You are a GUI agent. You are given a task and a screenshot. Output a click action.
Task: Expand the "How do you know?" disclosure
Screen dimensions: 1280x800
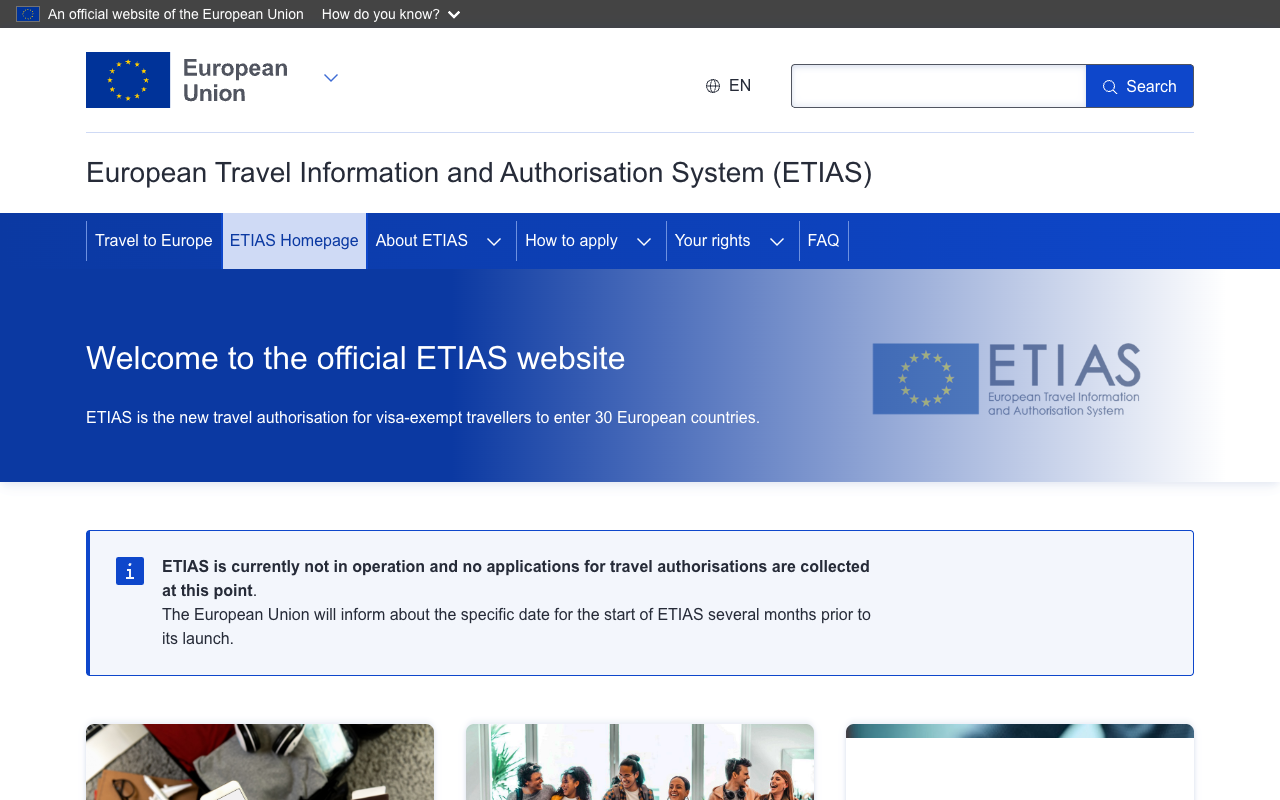pos(391,14)
